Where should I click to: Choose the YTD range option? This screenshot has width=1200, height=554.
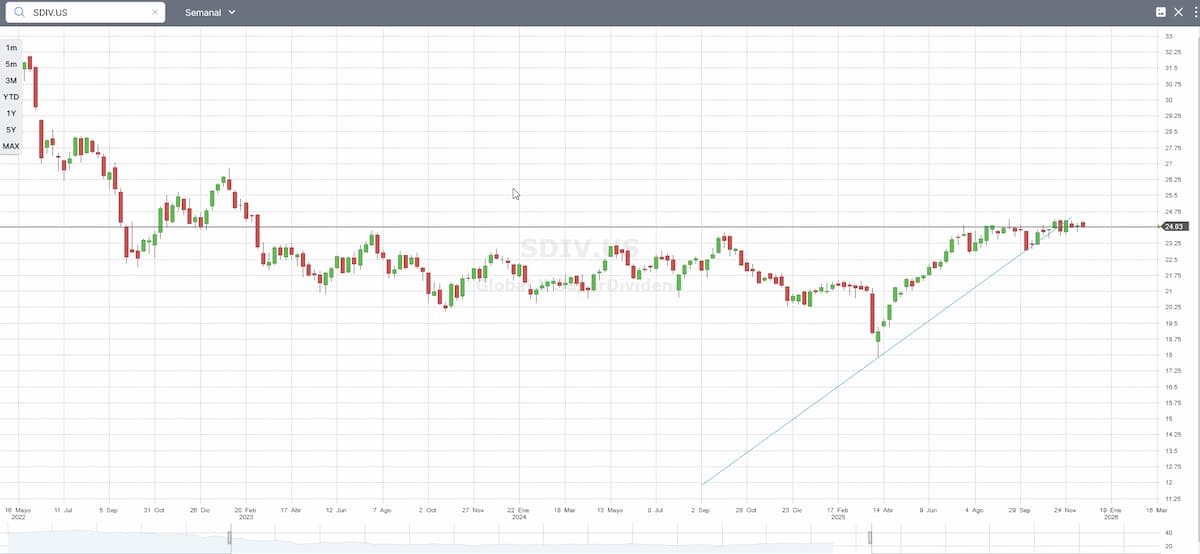[11, 97]
